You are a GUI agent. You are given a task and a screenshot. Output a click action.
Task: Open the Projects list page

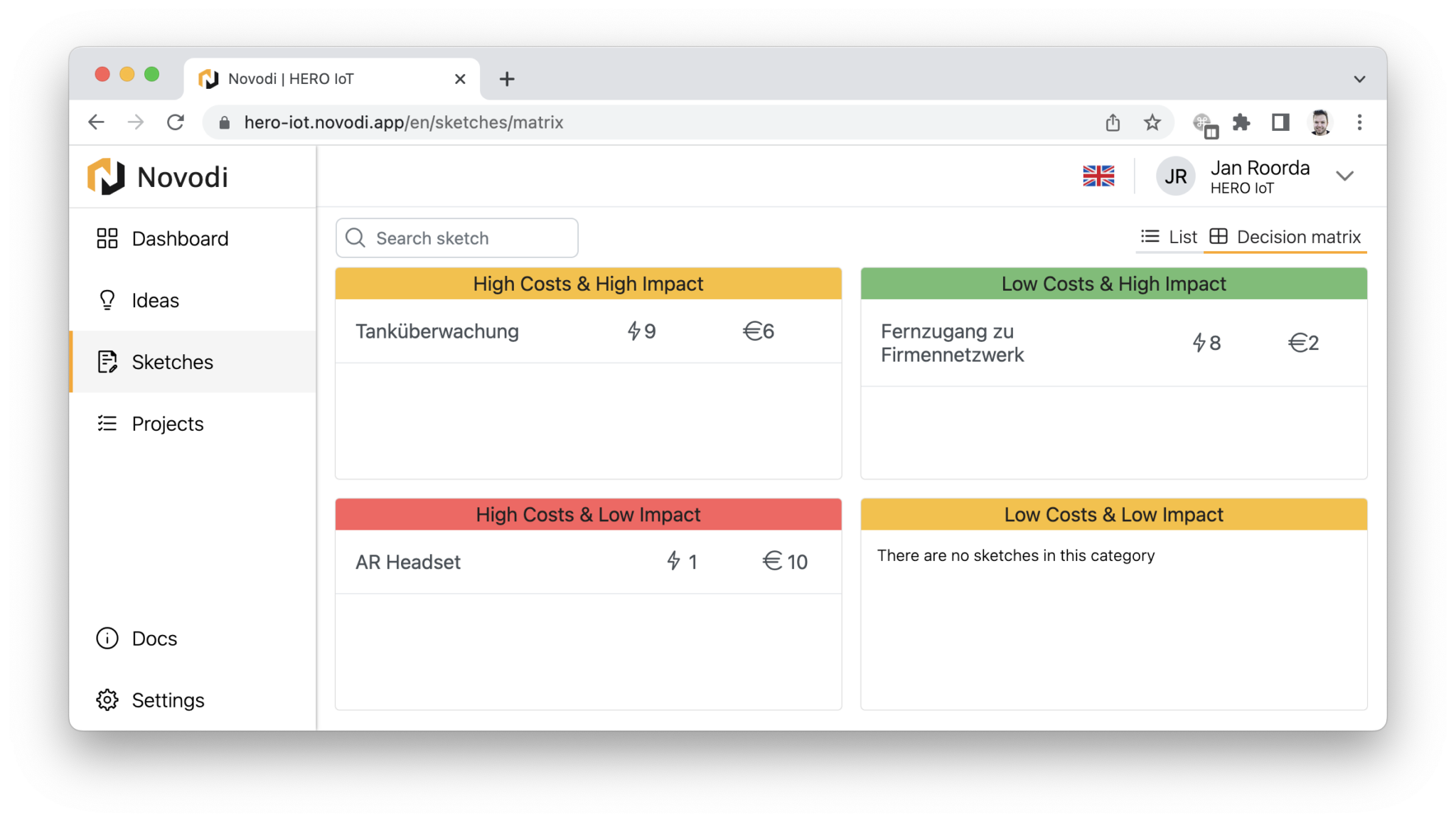pyautogui.click(x=167, y=424)
